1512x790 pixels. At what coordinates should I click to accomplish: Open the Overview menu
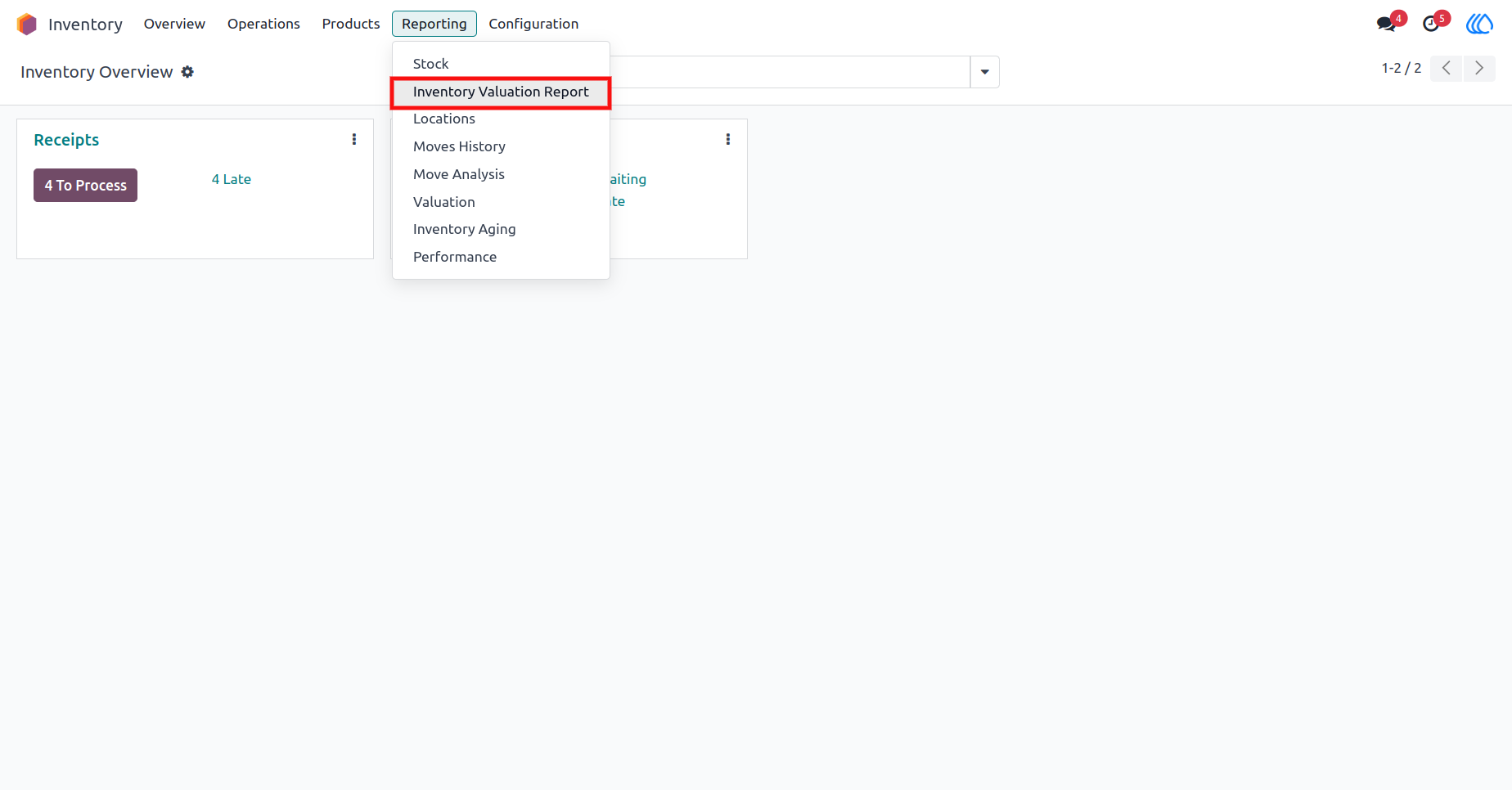click(174, 24)
